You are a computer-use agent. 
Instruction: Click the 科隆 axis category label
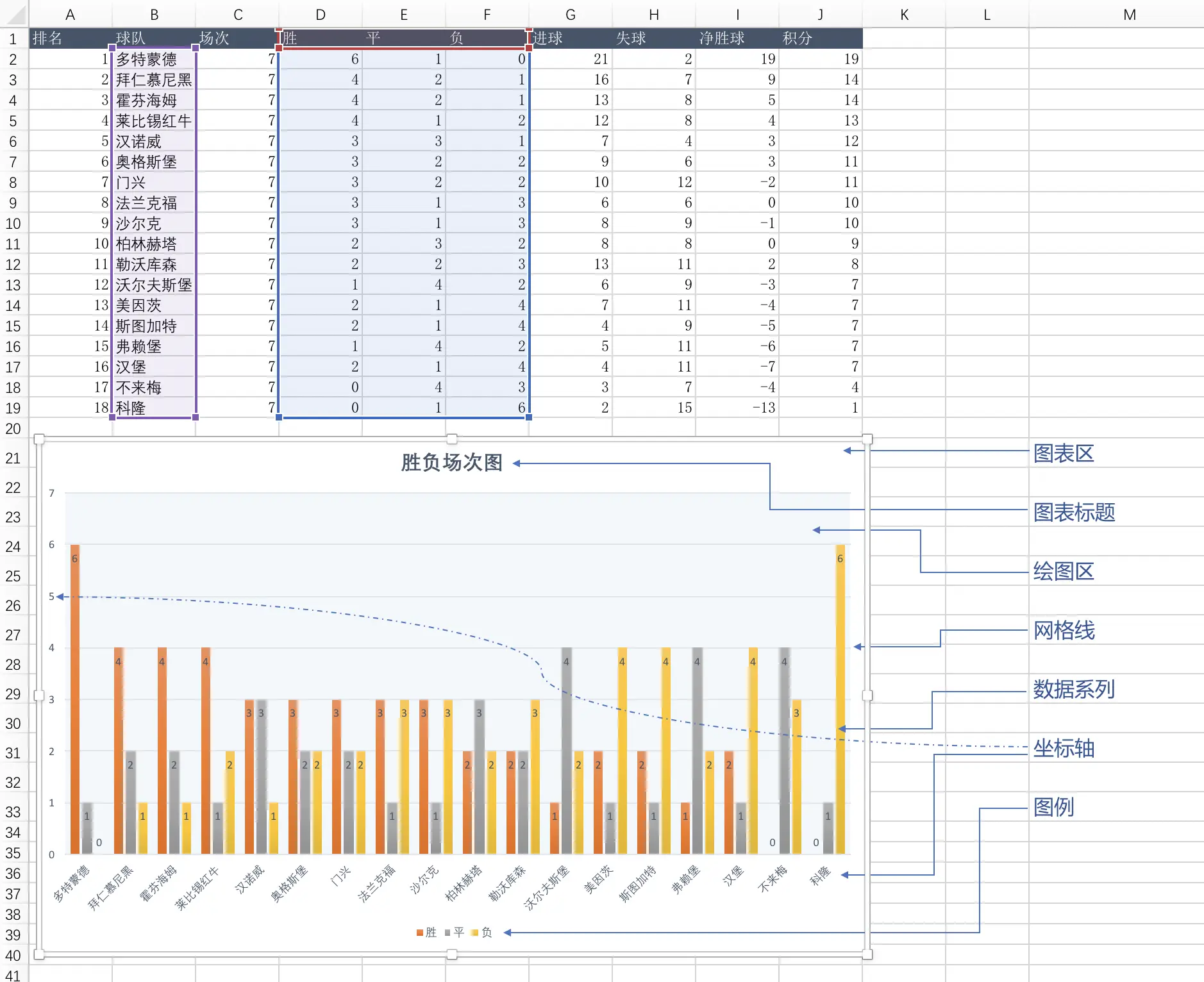820,876
